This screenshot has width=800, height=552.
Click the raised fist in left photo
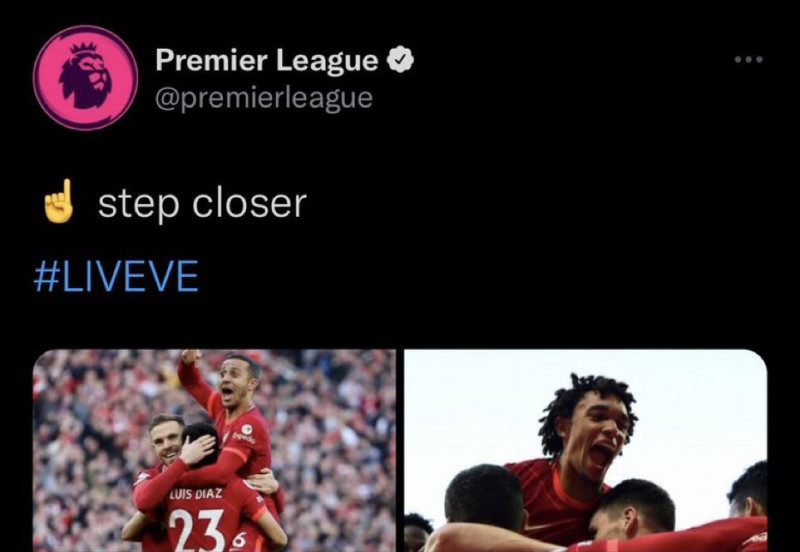(x=190, y=356)
